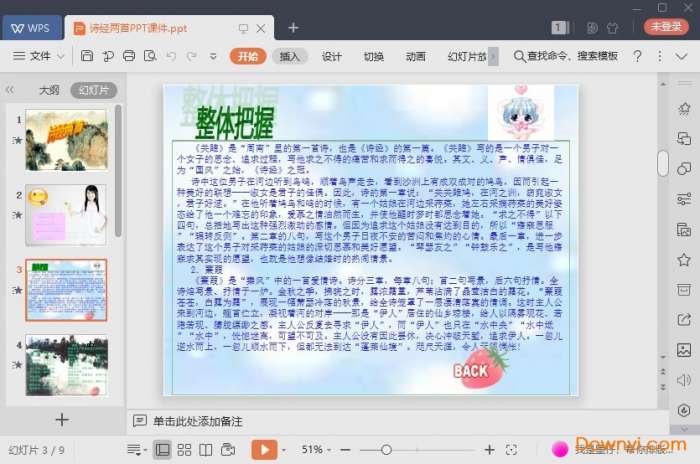Open the help question mark icon
700x464 pixels.
[x=638, y=56]
